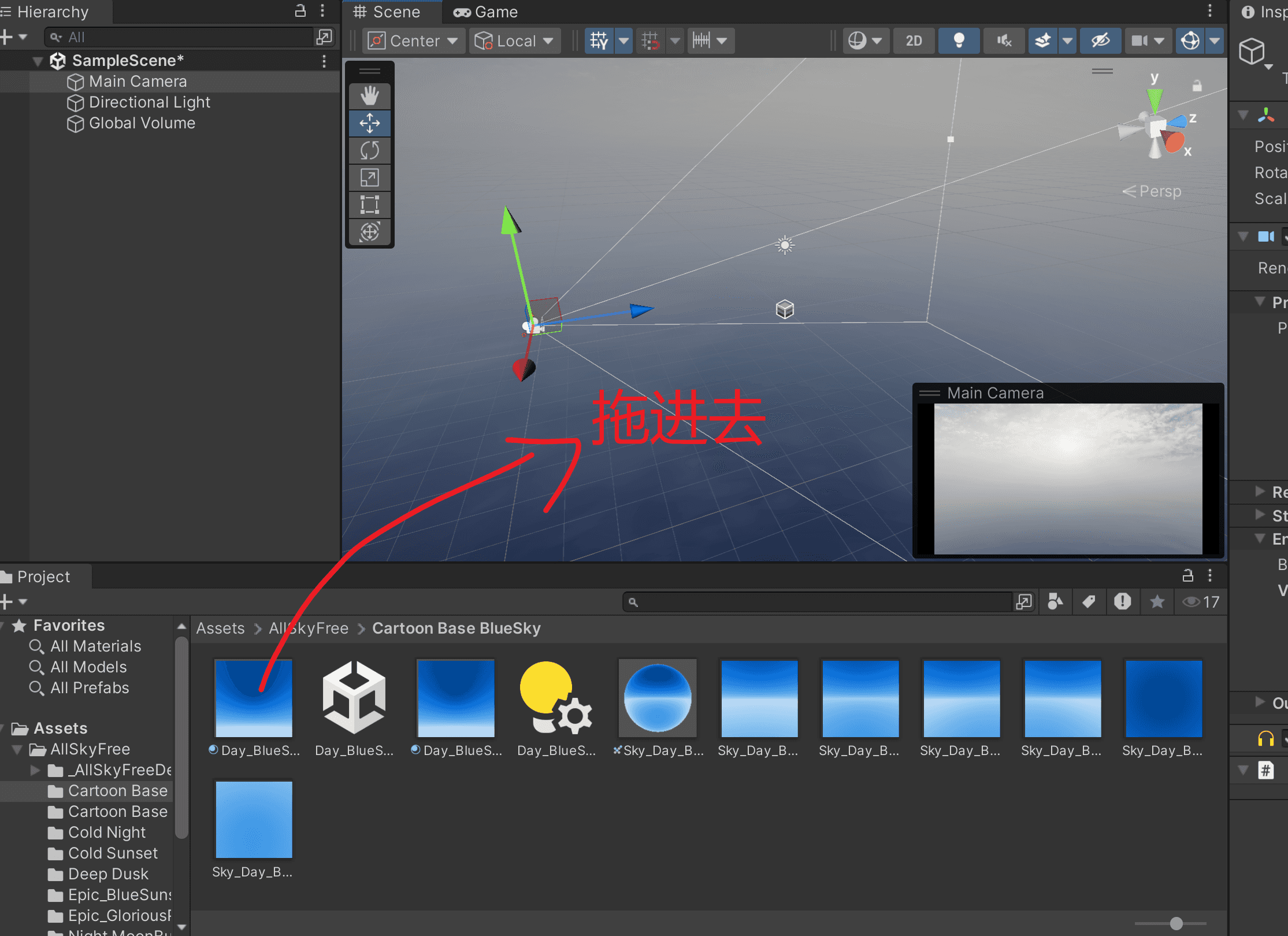Toggle 2D view mode
Viewport: 1288px width, 936px height.
(914, 41)
